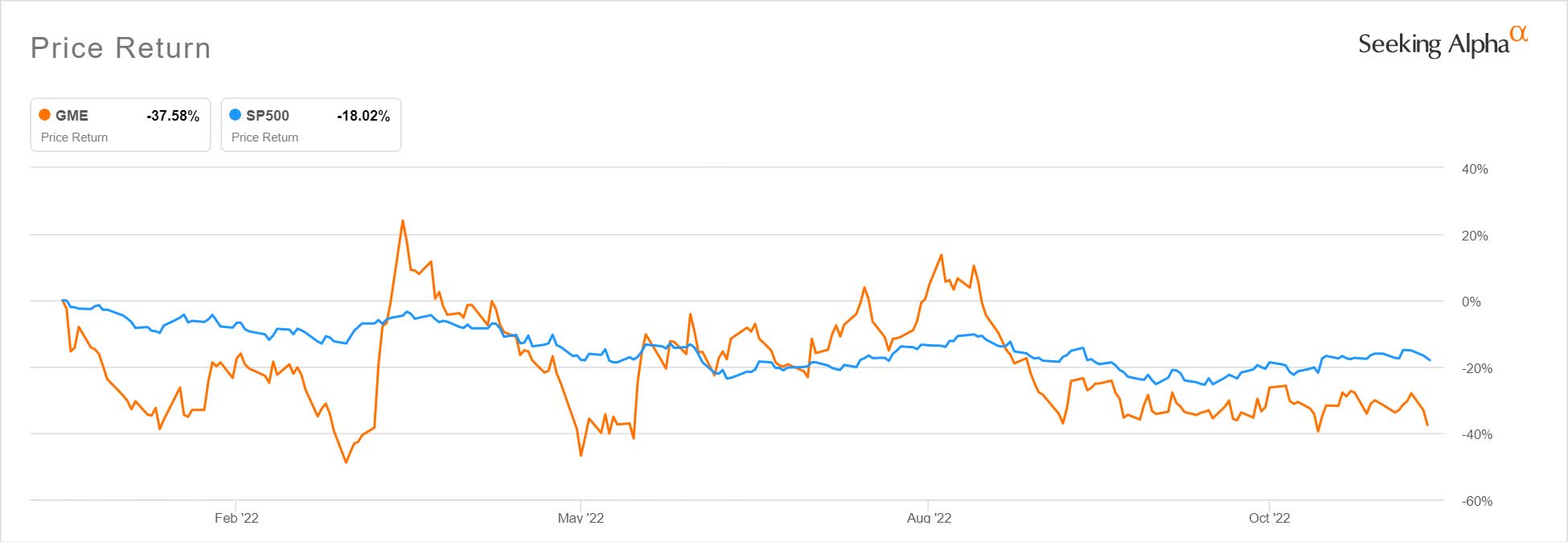Click the orange GME legend dot
The image size is (1568, 542).
point(45,115)
